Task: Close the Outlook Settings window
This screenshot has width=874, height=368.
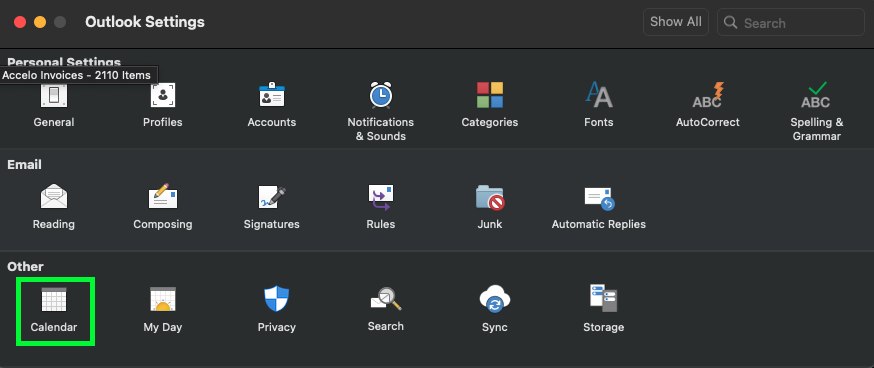Action: point(20,22)
